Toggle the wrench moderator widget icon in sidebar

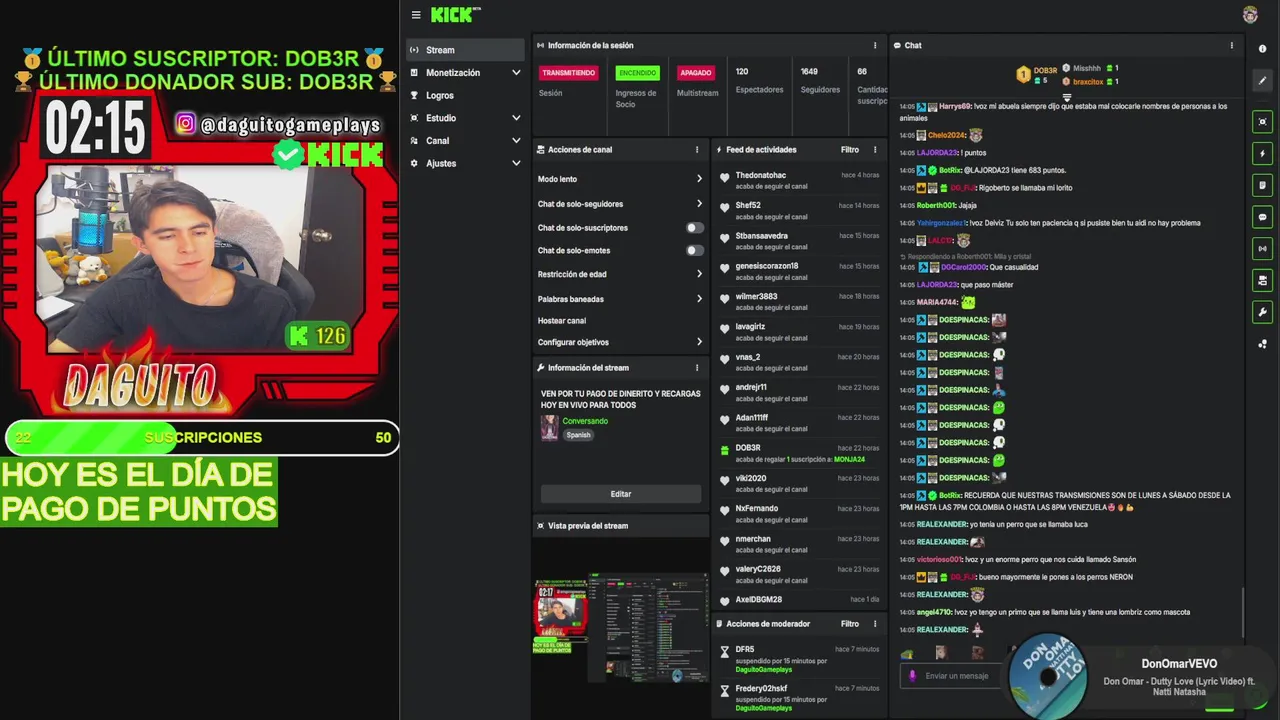click(1262, 313)
